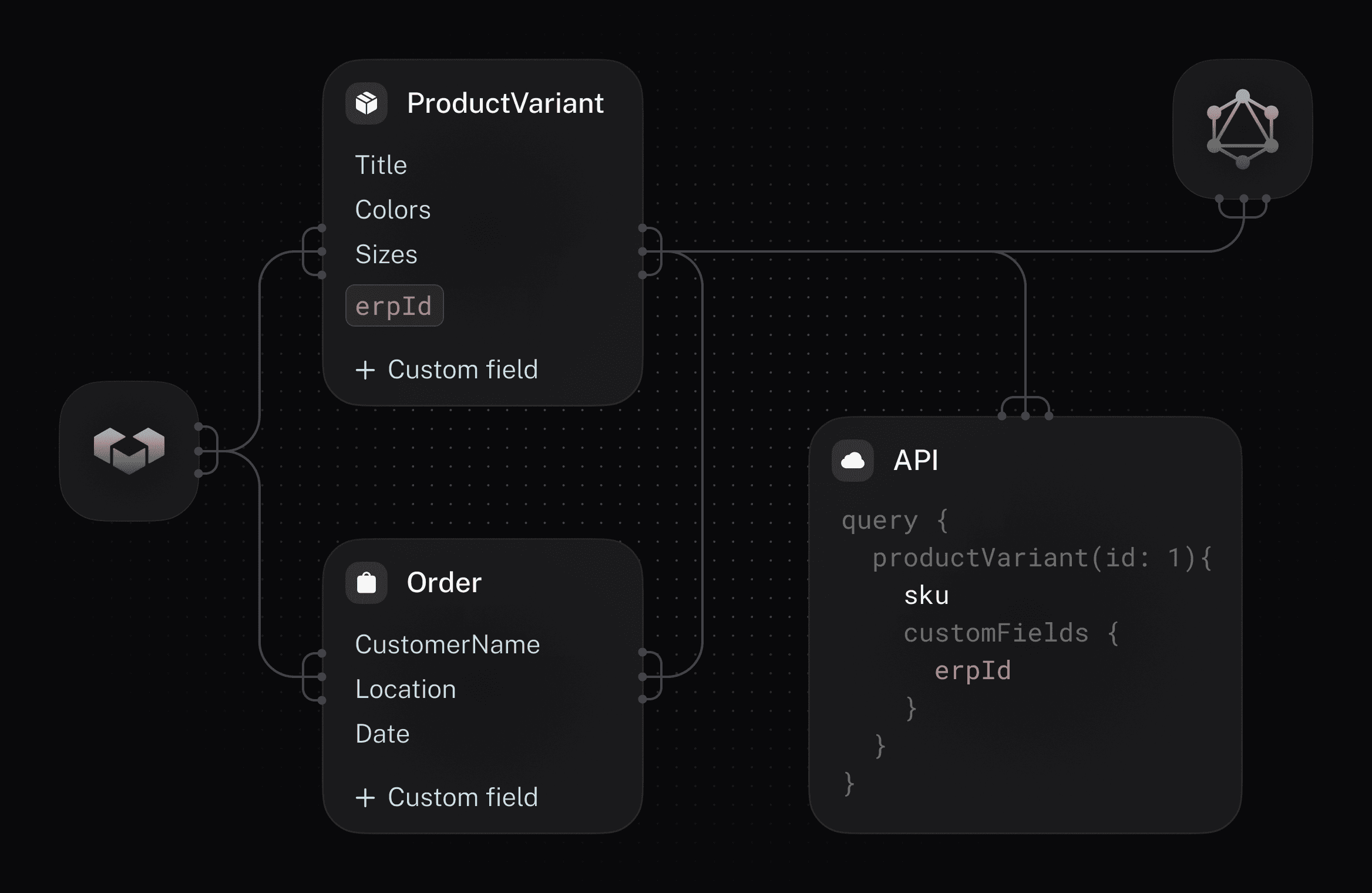Viewport: 1372px width, 893px height.
Task: Click the sku line in query
Action: tap(926, 596)
